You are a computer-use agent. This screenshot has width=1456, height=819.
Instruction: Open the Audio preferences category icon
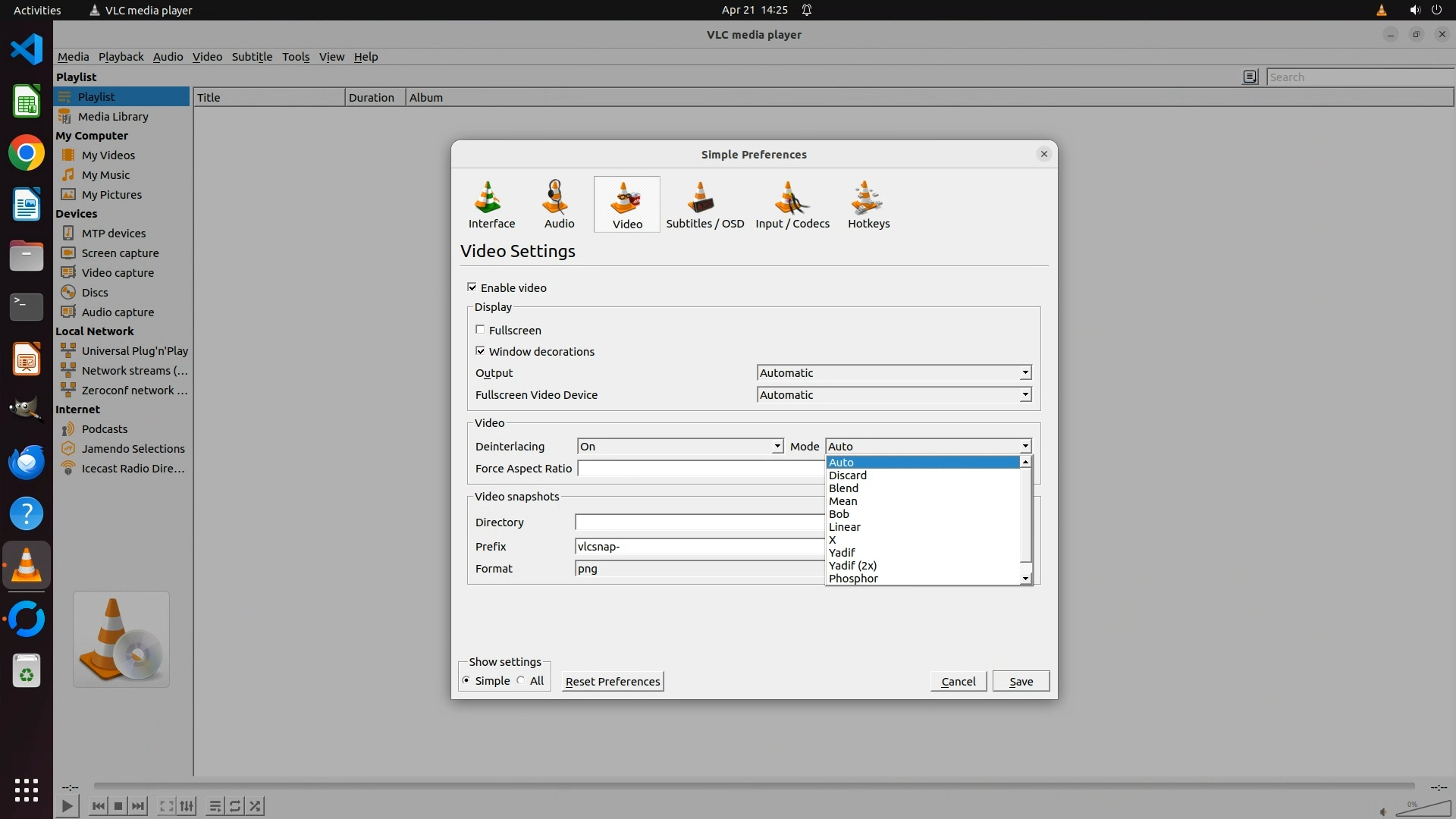pos(559,203)
